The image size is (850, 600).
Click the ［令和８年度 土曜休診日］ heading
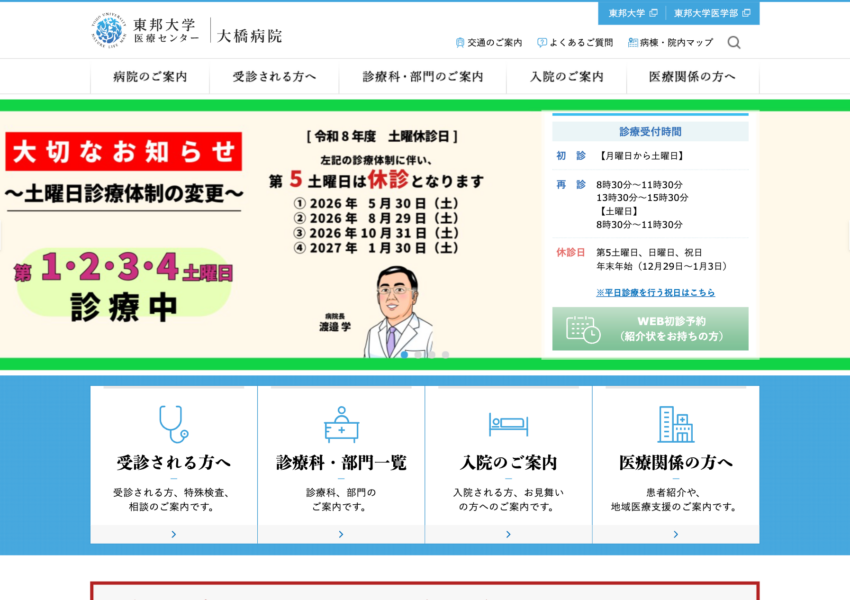(382, 137)
